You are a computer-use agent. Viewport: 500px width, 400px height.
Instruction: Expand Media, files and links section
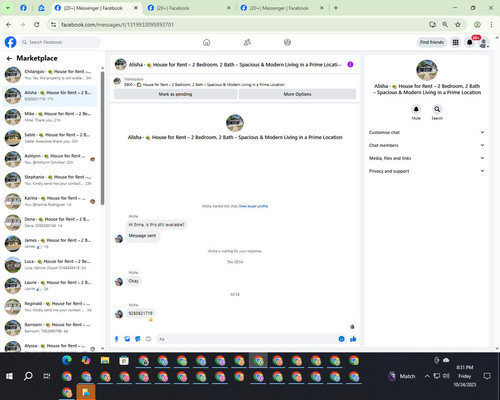[426, 158]
